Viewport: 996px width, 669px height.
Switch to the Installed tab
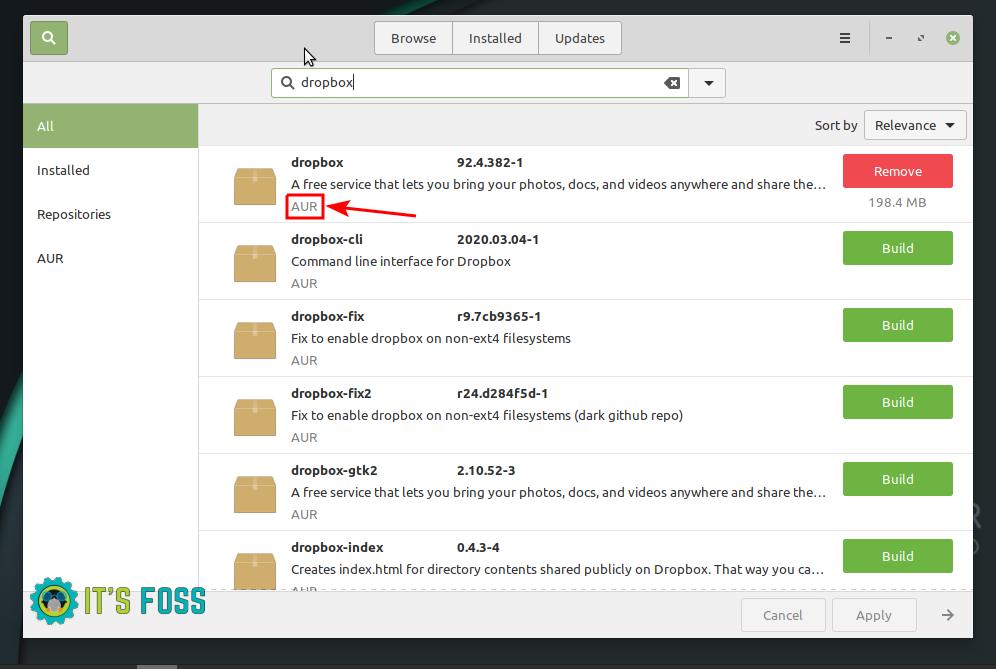pyautogui.click(x=495, y=39)
